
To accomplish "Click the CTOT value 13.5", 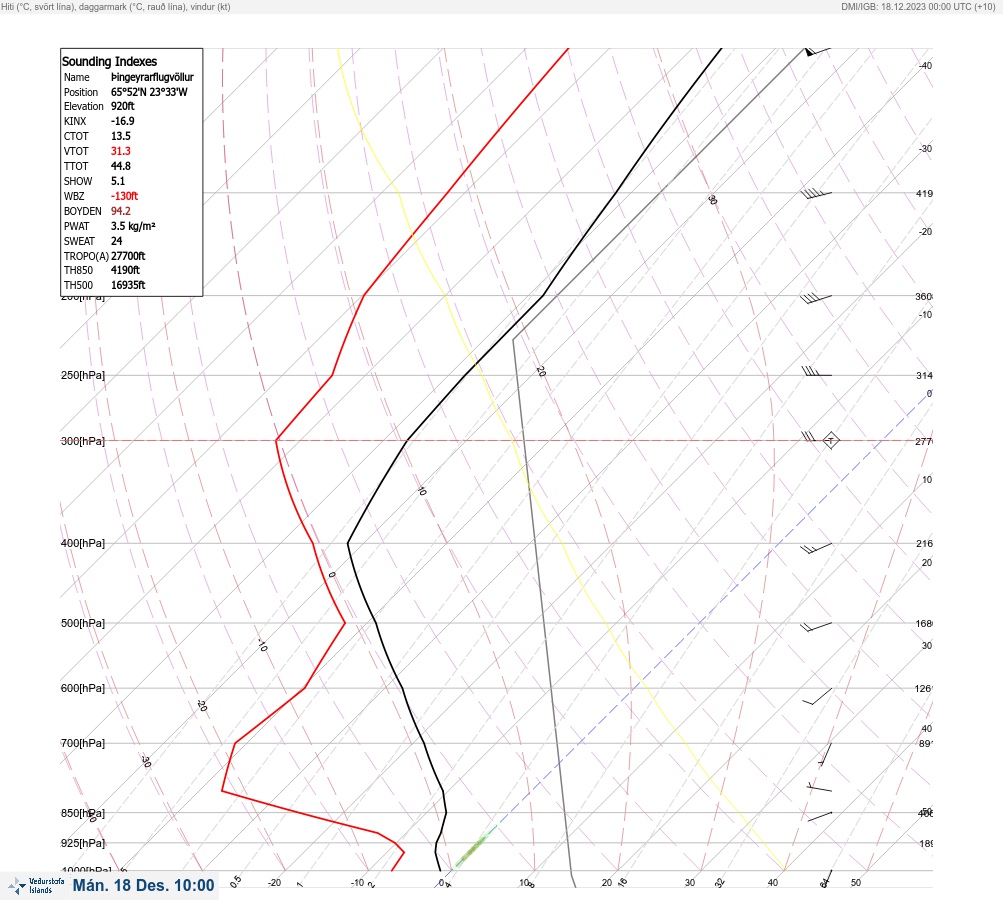I will point(121,136).
